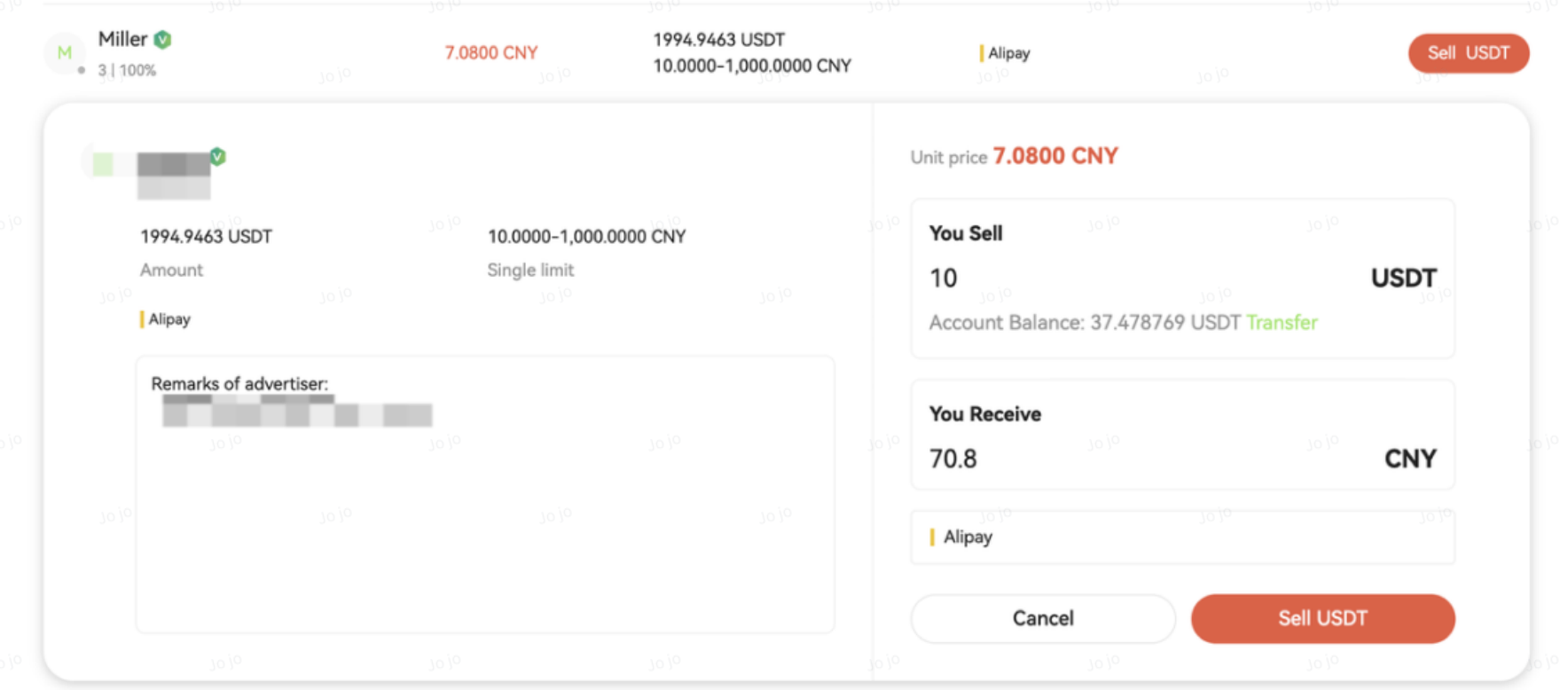Click the online status dot under Miller
Image resolution: width=1568 pixels, height=690 pixels.
coord(82,70)
